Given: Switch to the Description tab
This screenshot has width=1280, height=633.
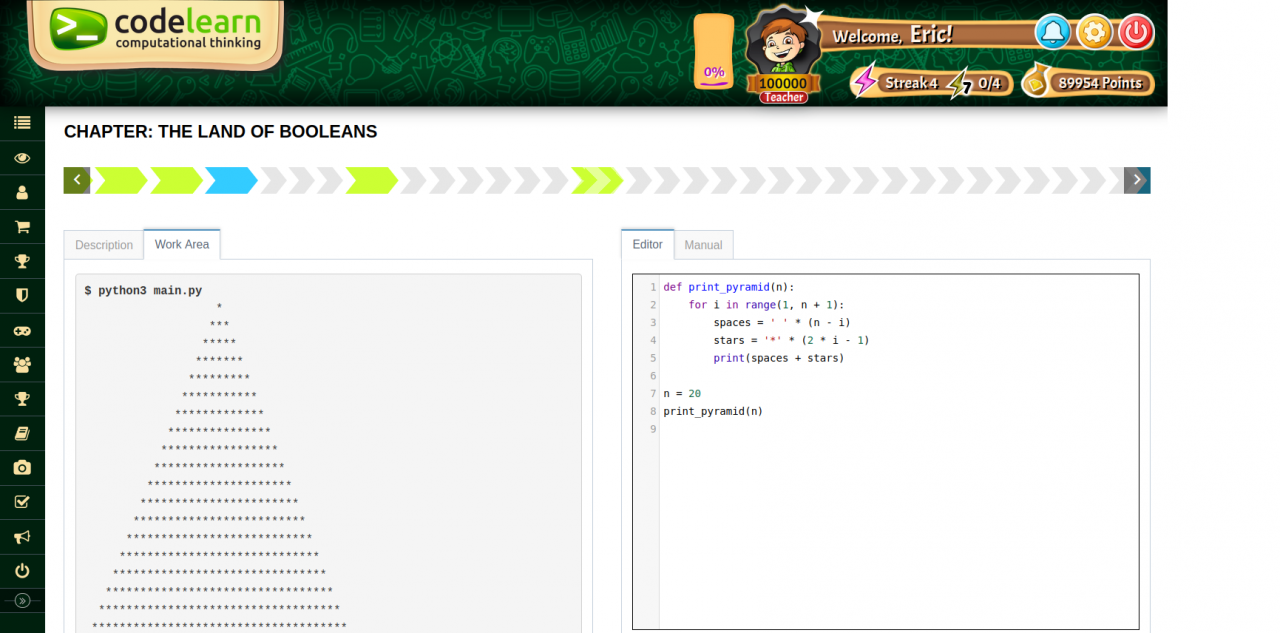Looking at the screenshot, I should tap(103, 244).
